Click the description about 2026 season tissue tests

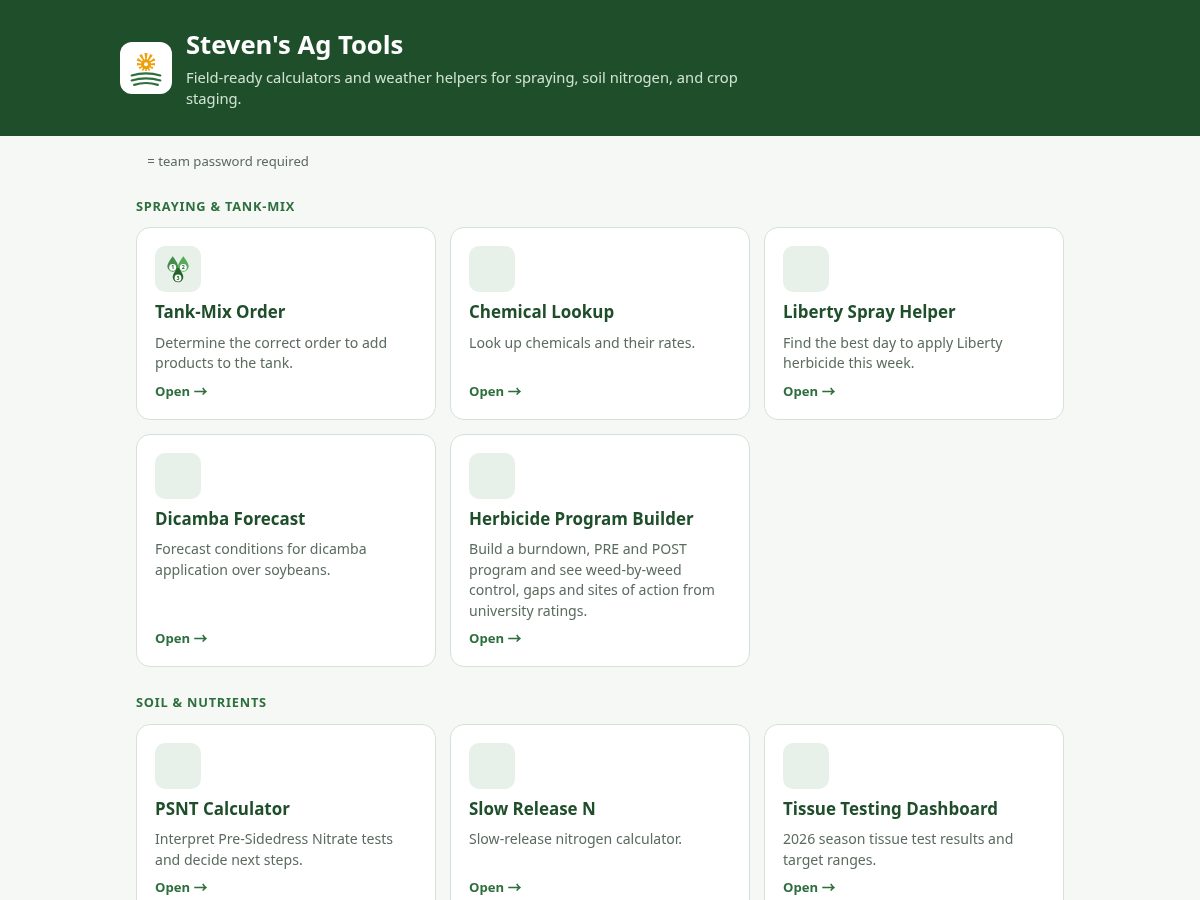coord(898,849)
